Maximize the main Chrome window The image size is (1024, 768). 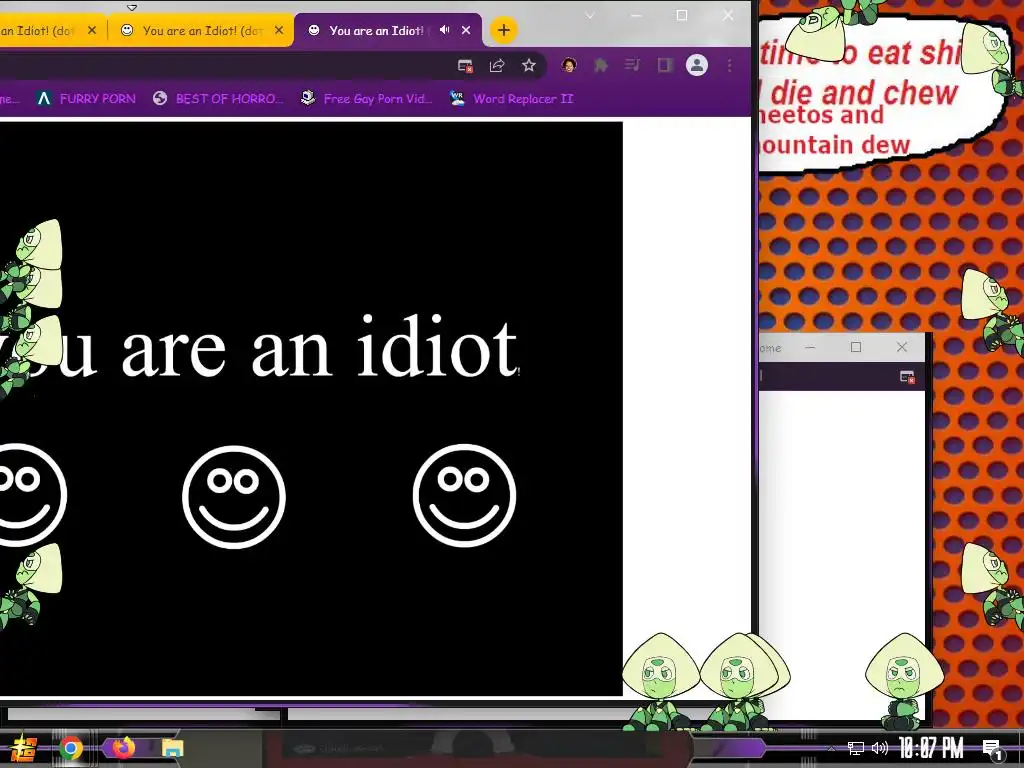pyautogui.click(x=682, y=16)
